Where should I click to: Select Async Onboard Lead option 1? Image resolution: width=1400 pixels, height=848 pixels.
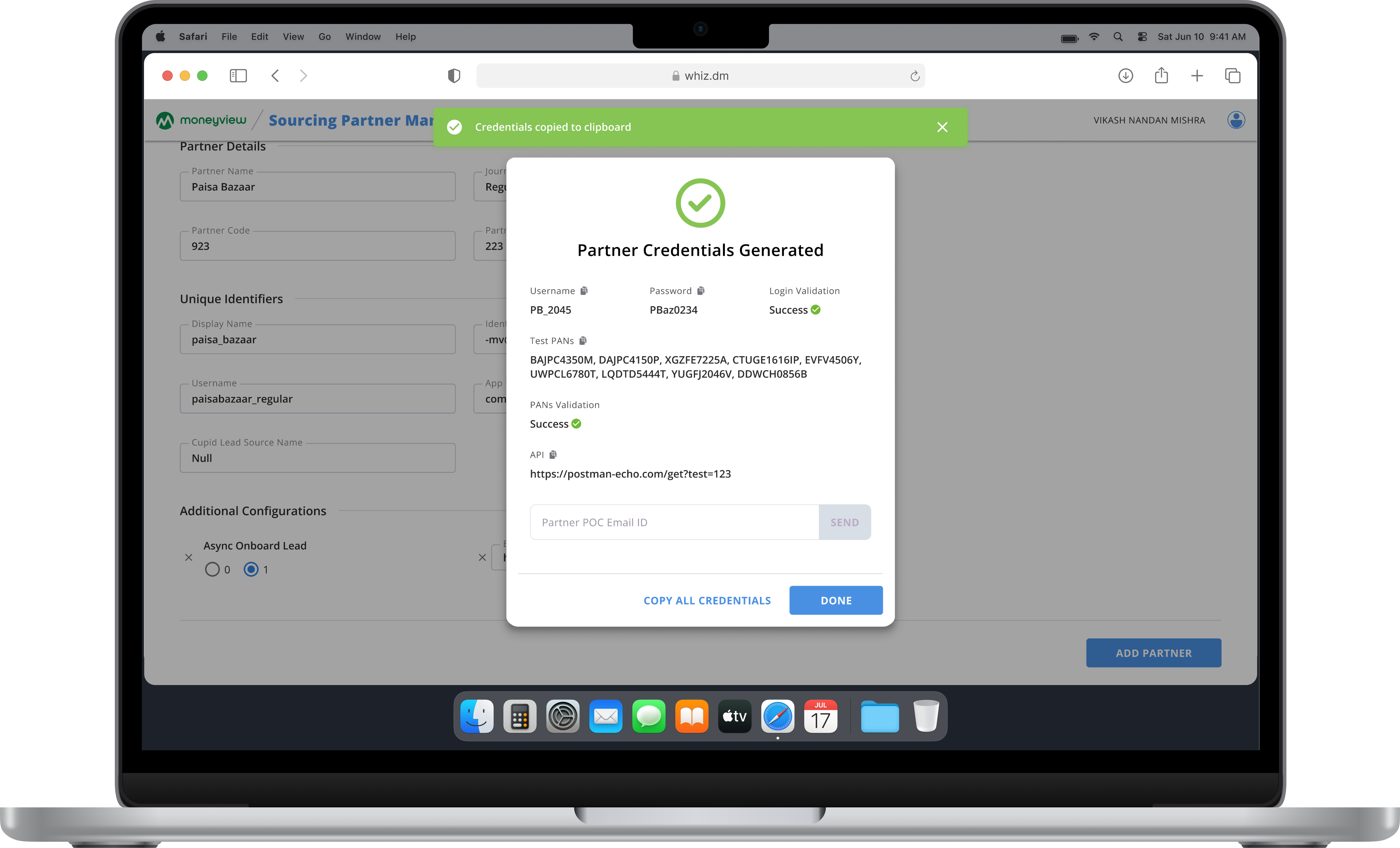(x=251, y=570)
